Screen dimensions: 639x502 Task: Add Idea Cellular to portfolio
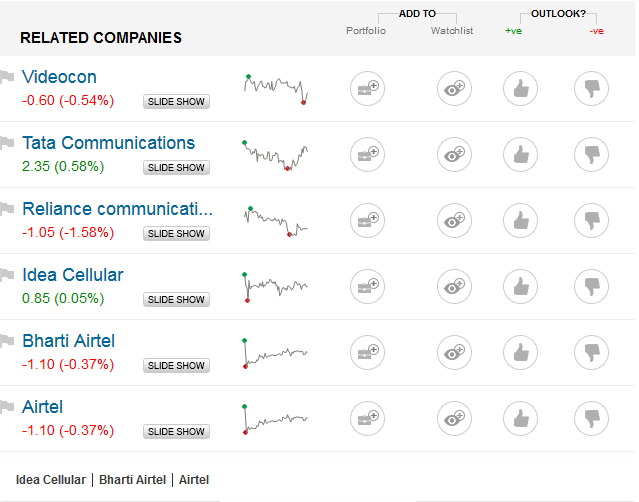coord(367,287)
